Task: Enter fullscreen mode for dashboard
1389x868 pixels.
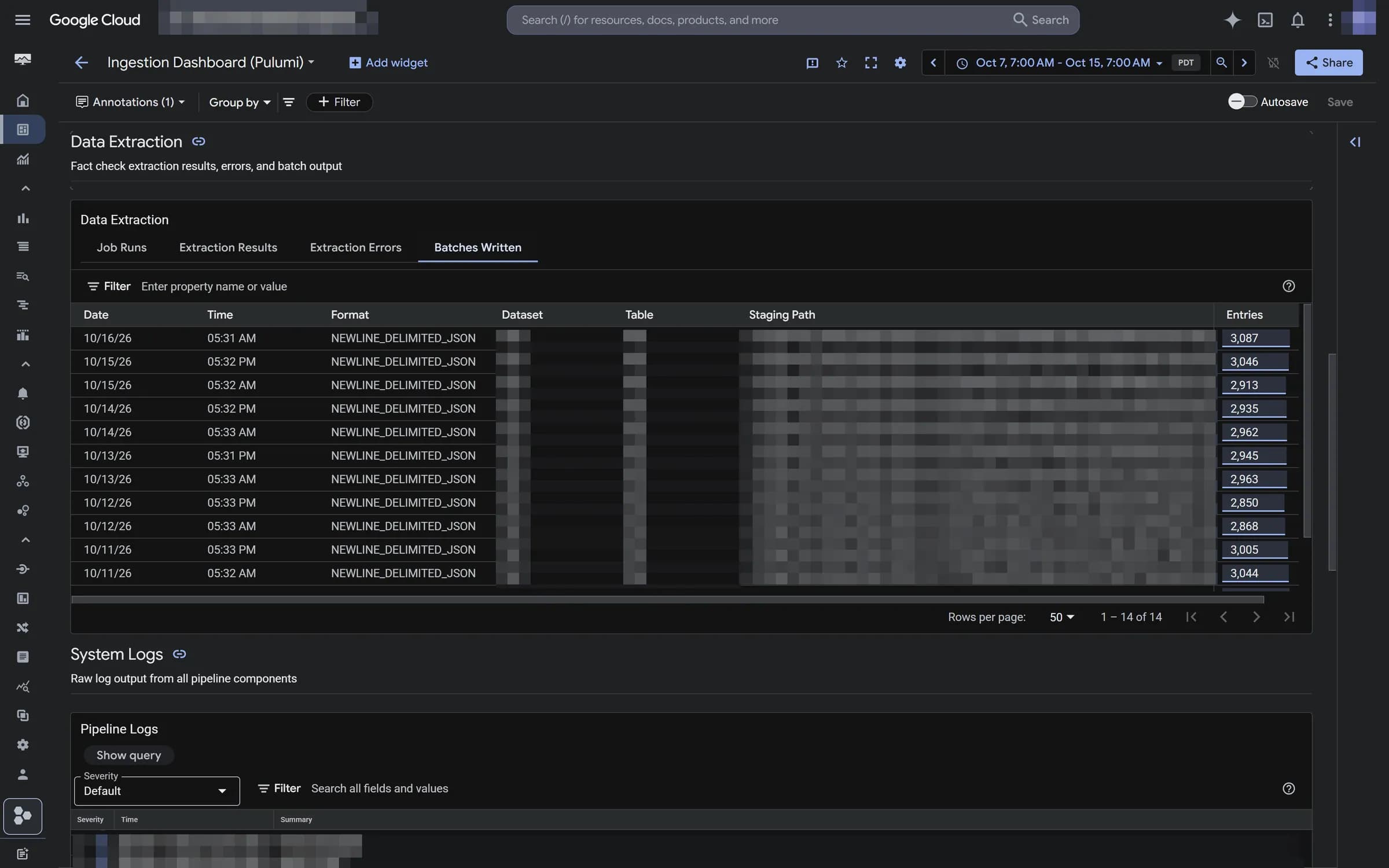Action: pyautogui.click(x=870, y=62)
